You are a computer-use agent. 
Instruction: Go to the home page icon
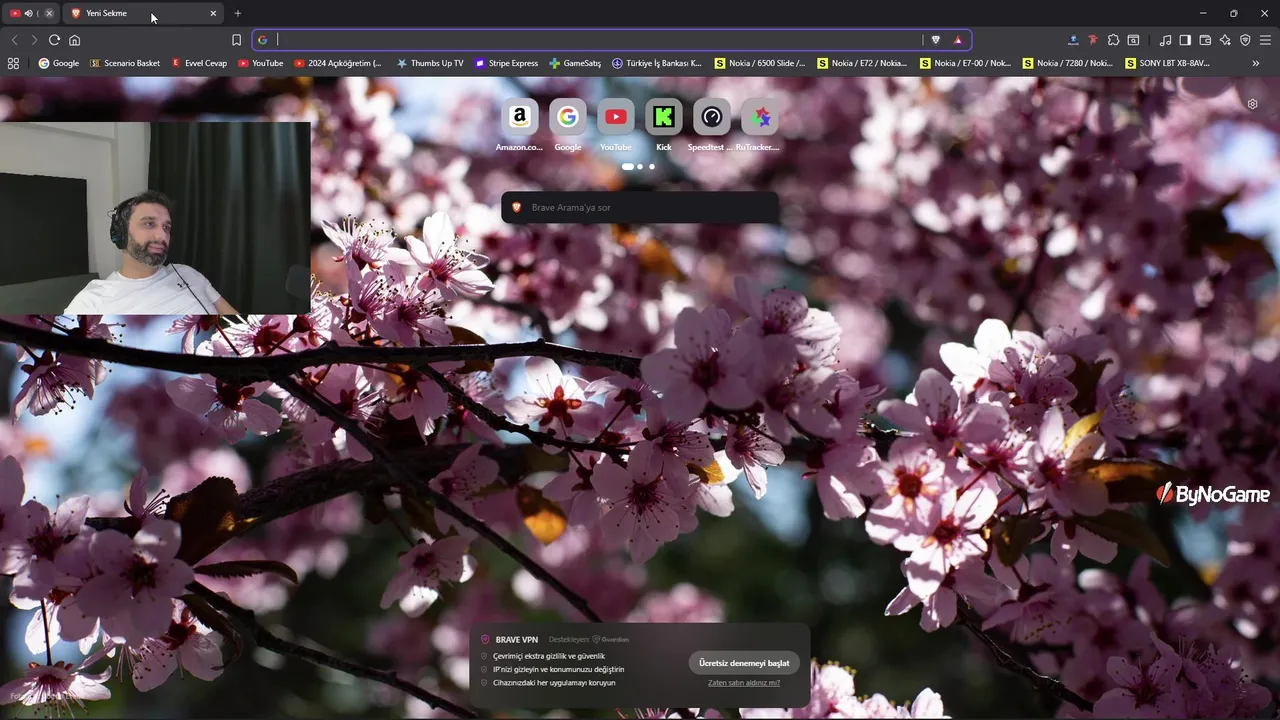[74, 40]
